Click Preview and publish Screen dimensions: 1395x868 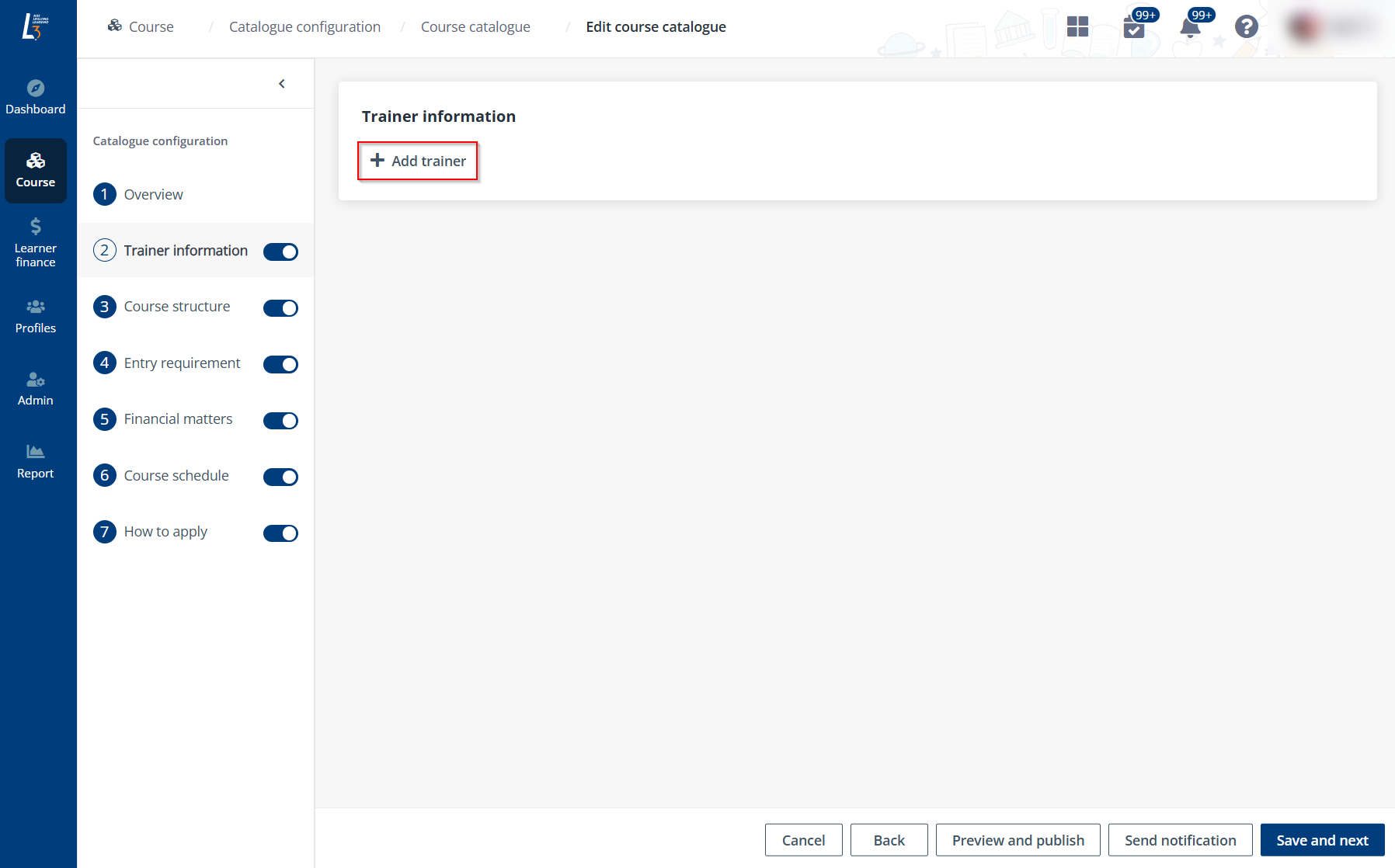coord(1018,839)
